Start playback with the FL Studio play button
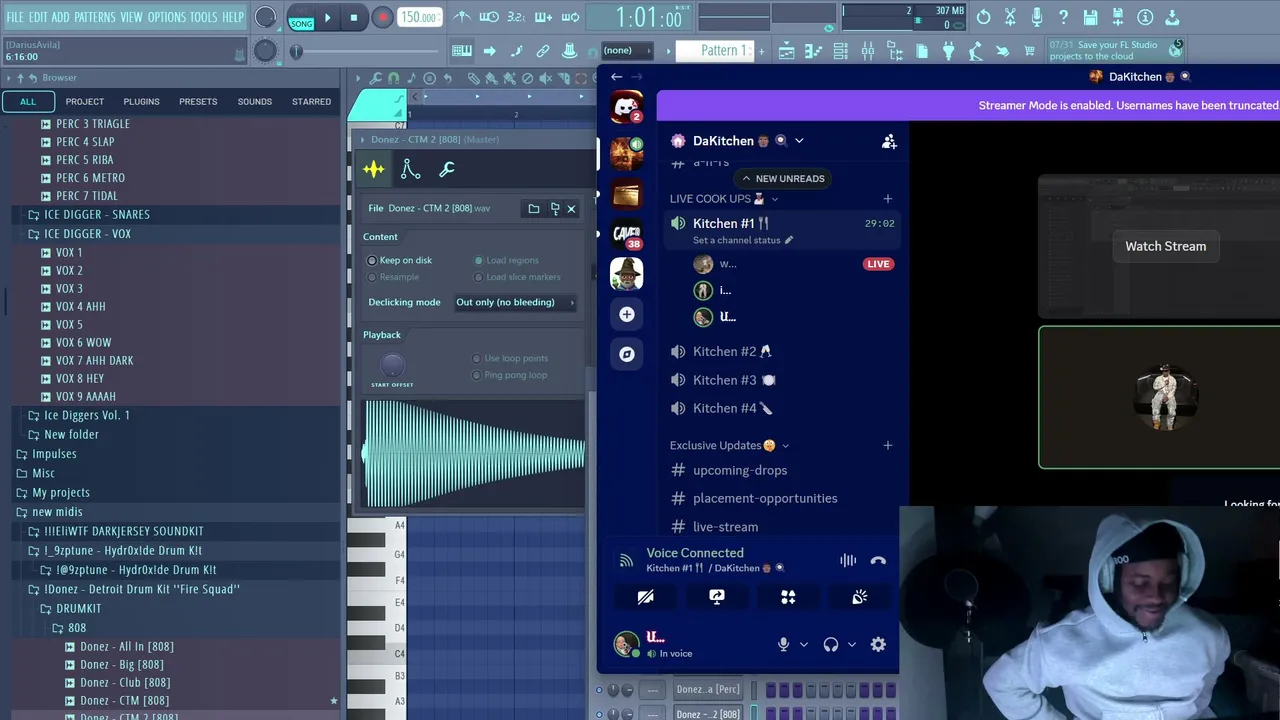The width and height of the screenshot is (1280, 720). tap(327, 18)
